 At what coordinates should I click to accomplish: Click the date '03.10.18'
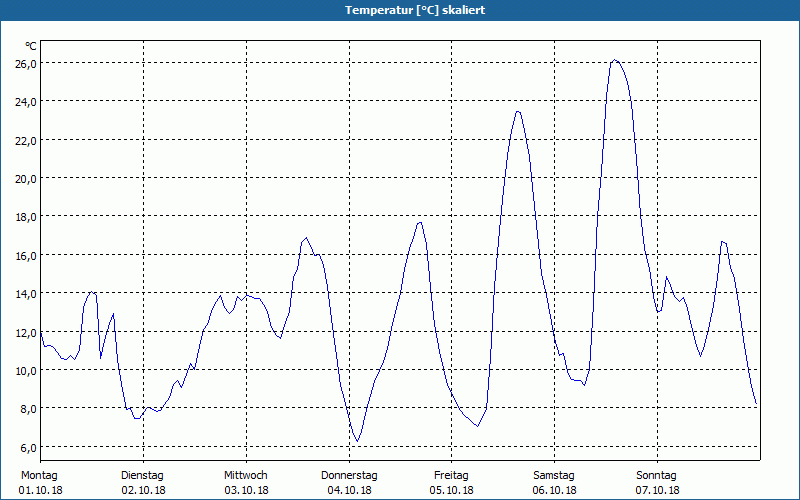(x=246, y=490)
